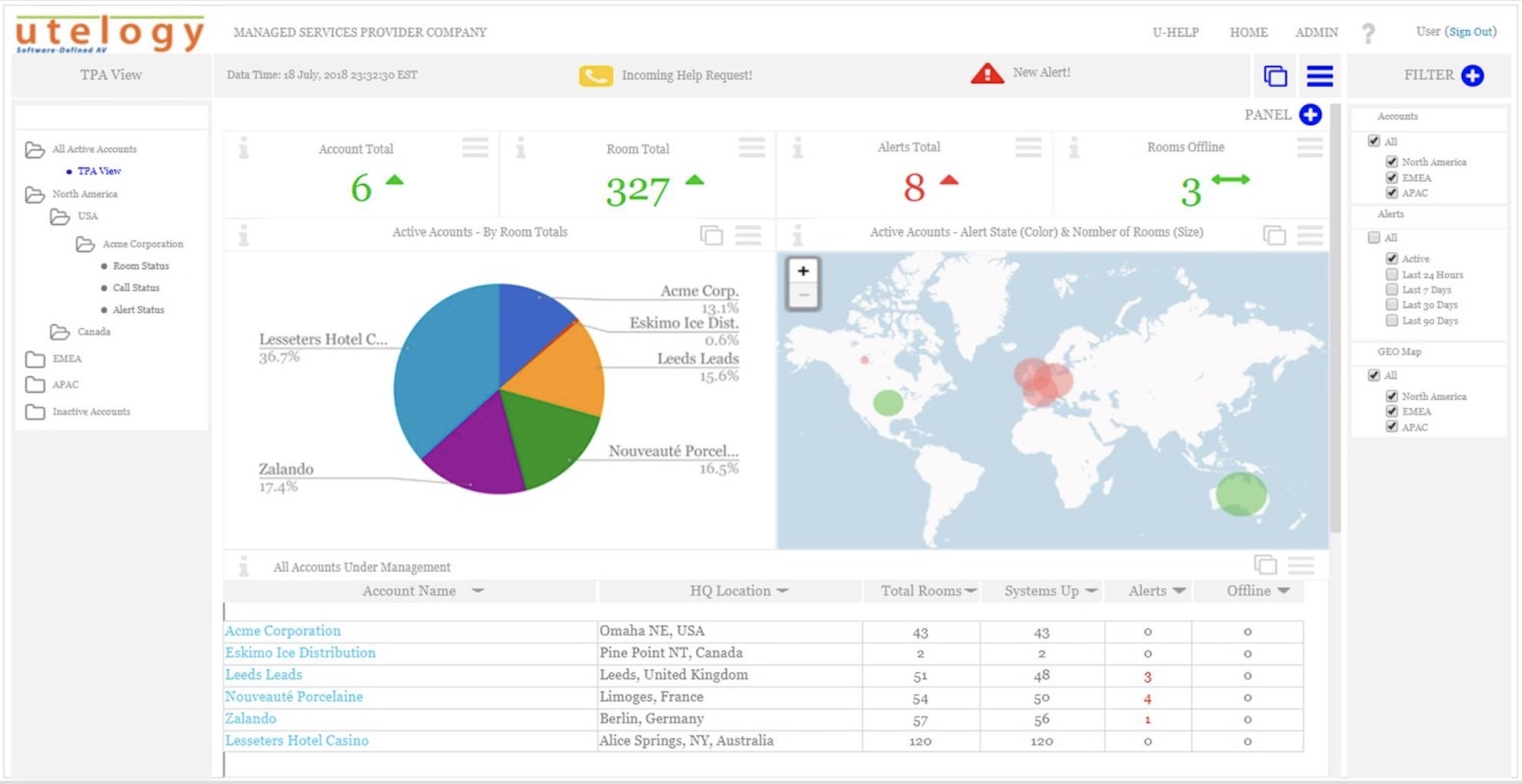Open the Alert State map panel menu
This screenshot has height=784, width=1522.
point(1310,235)
